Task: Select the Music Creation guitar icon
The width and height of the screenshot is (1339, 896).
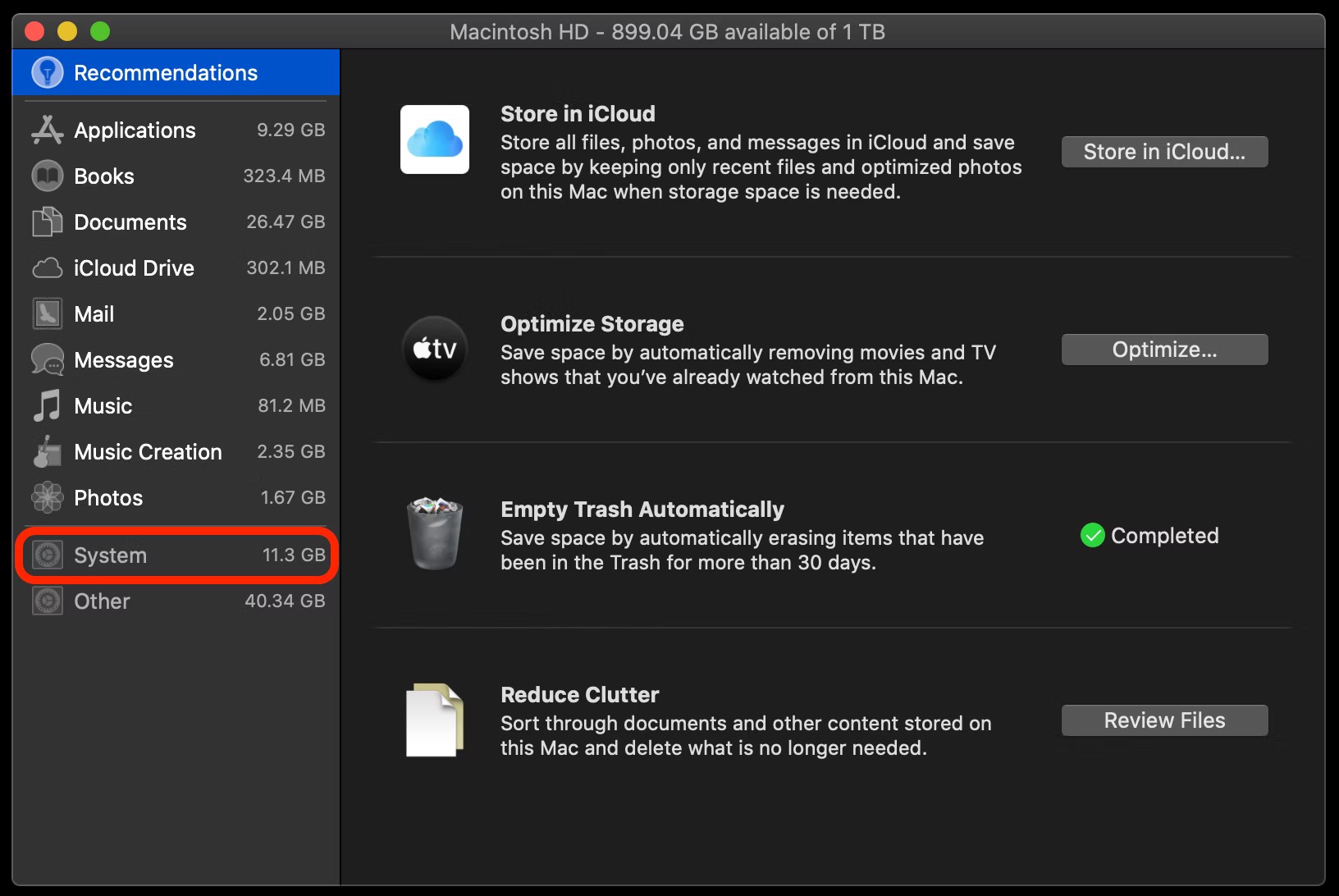Action: click(x=47, y=452)
